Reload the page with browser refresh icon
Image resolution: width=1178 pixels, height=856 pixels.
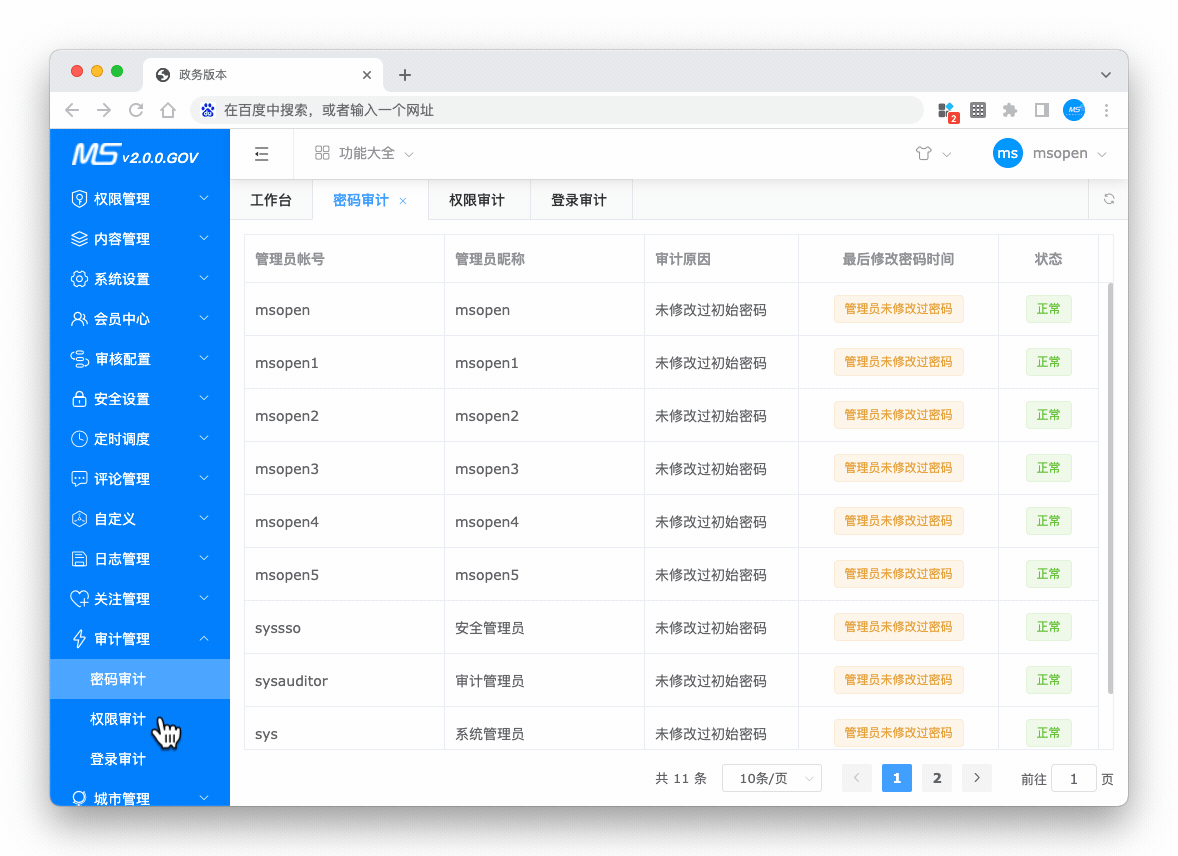point(136,110)
